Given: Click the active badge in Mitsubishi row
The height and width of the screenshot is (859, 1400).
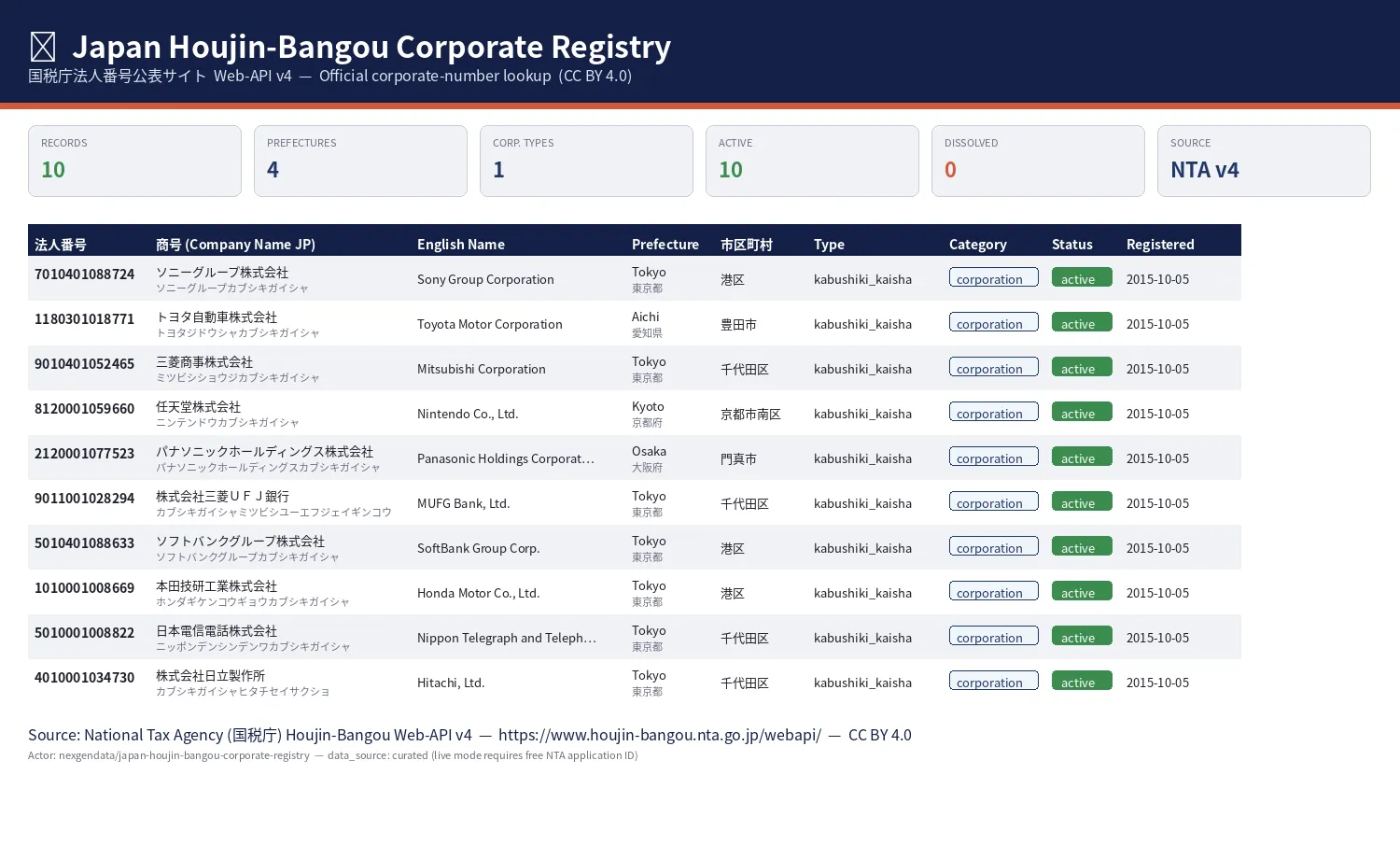Looking at the screenshot, I should click(1082, 368).
